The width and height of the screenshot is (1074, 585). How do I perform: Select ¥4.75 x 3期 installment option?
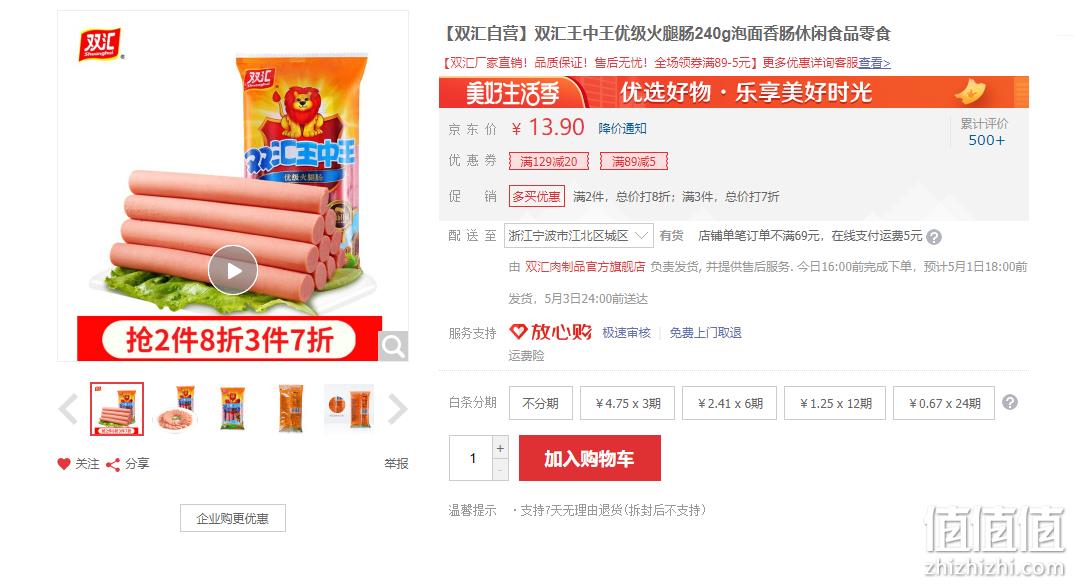click(627, 403)
